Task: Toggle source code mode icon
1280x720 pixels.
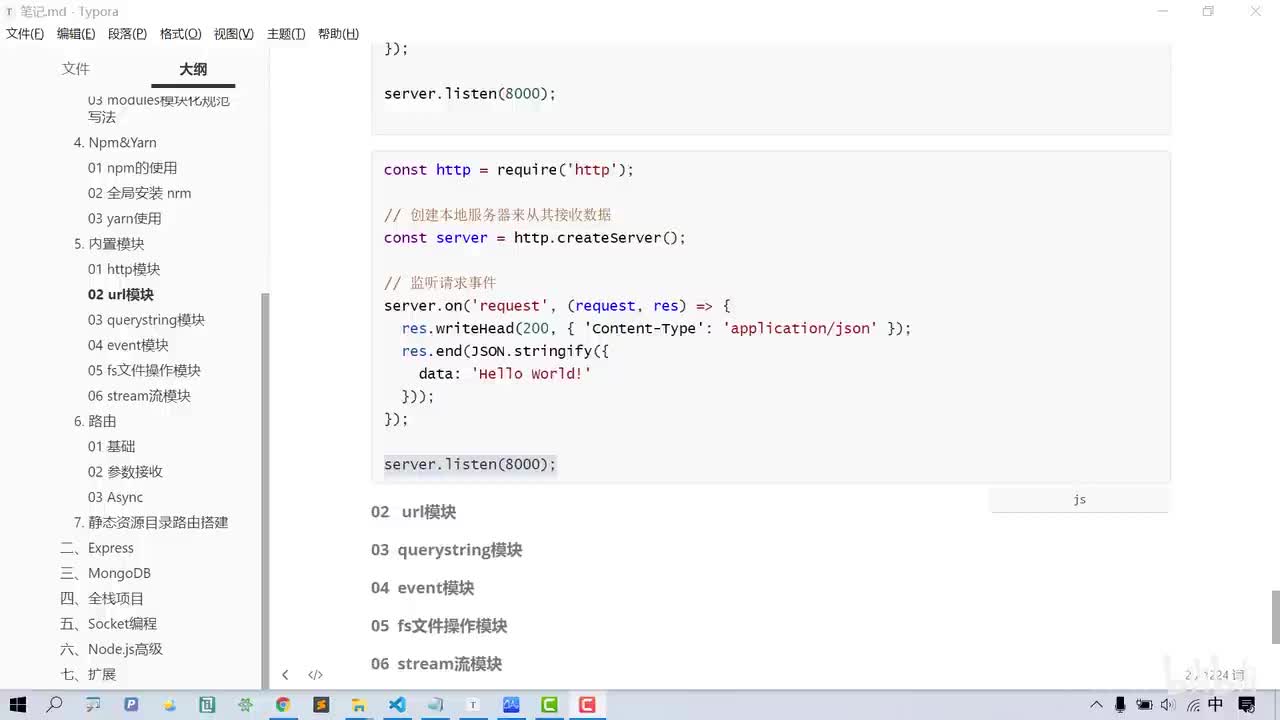Action: click(315, 675)
